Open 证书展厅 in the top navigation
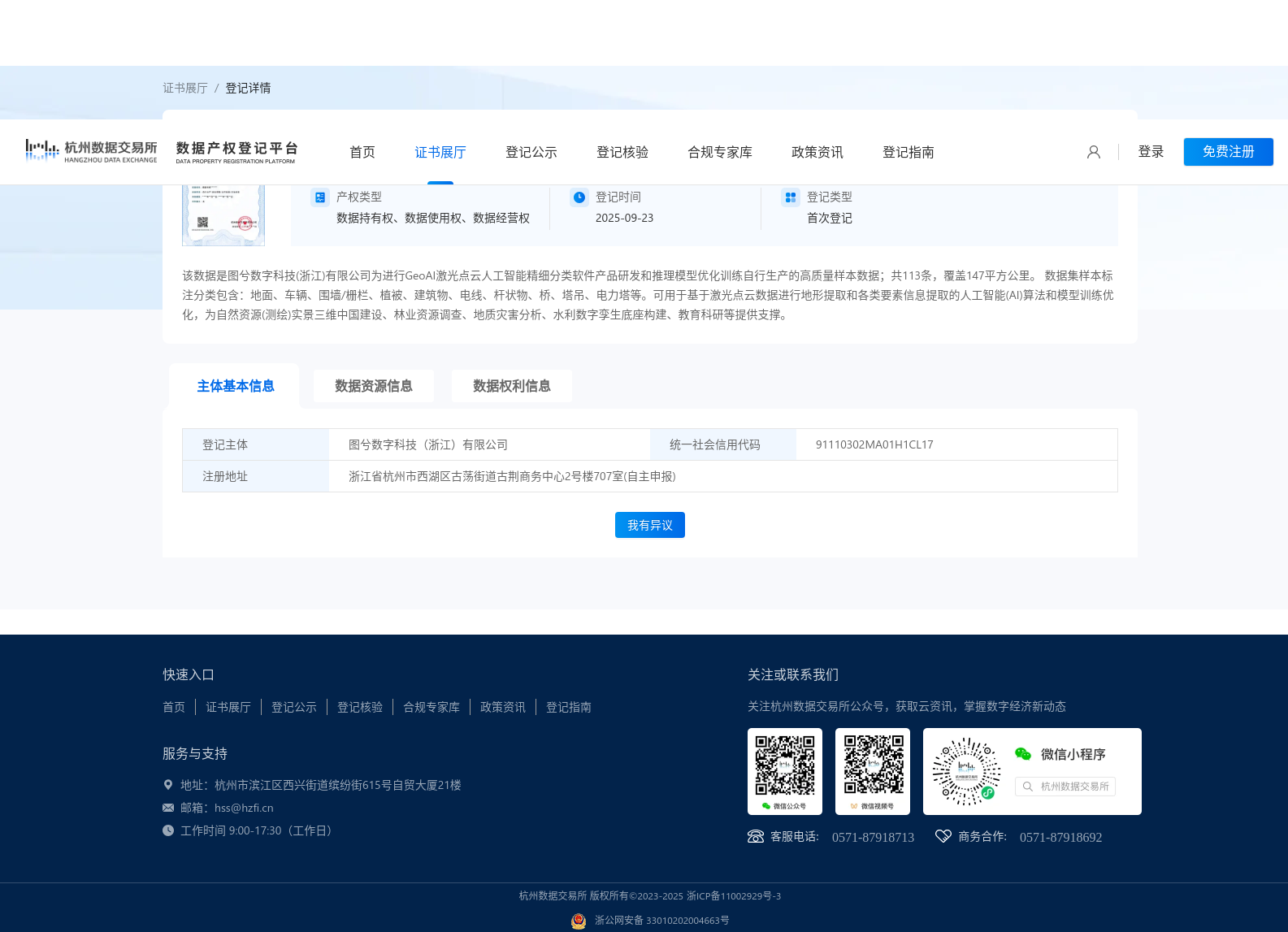Screen dimensions: 1288x932 [x=440, y=152]
